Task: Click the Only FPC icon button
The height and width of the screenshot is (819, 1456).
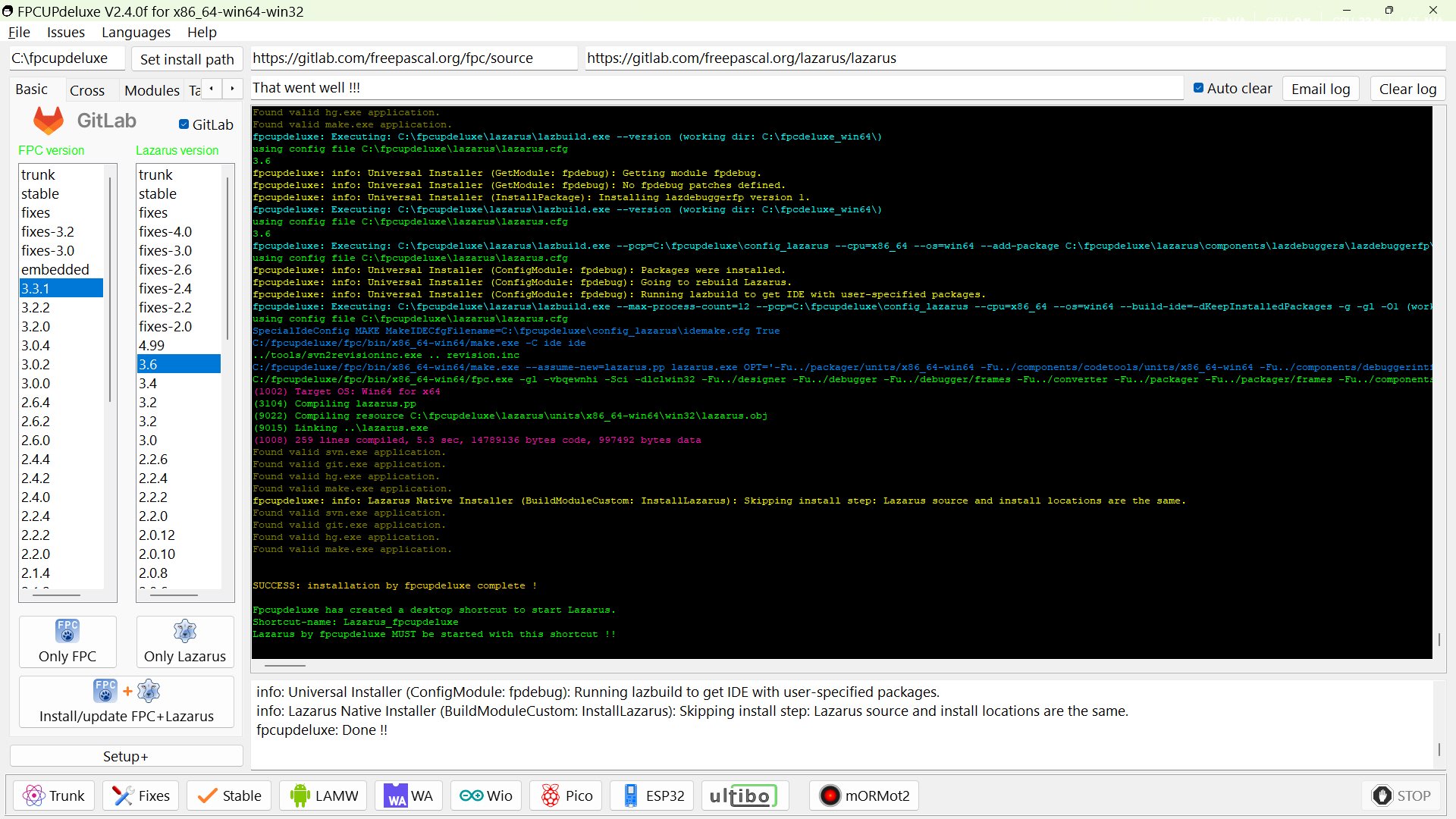Action: click(x=67, y=642)
